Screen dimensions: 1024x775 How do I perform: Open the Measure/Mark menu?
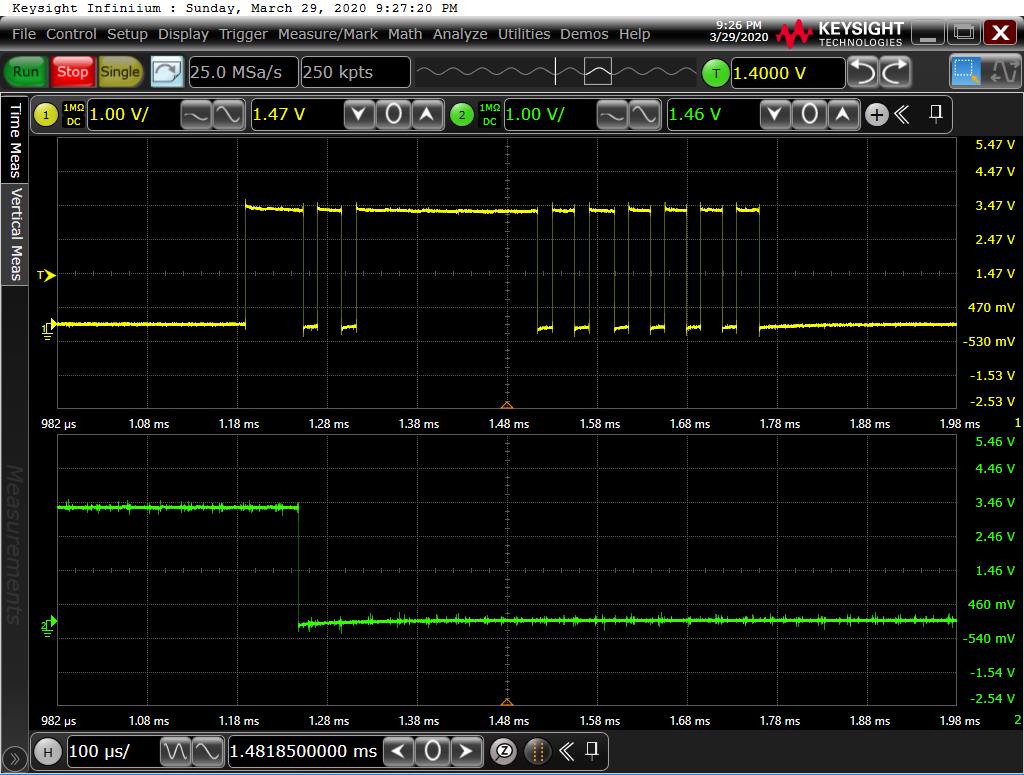pyautogui.click(x=328, y=34)
